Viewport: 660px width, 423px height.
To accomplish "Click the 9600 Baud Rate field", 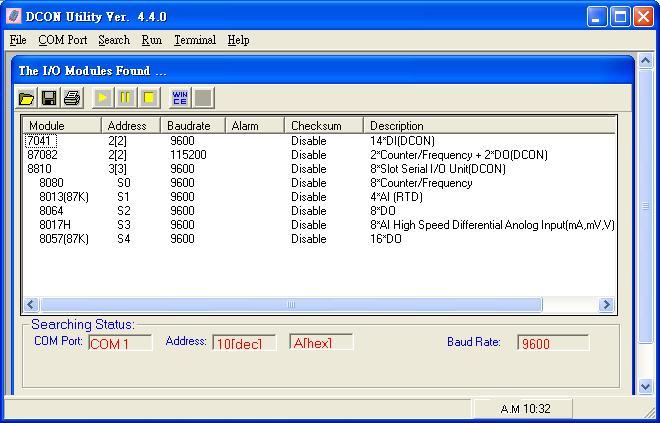I will (x=553, y=343).
